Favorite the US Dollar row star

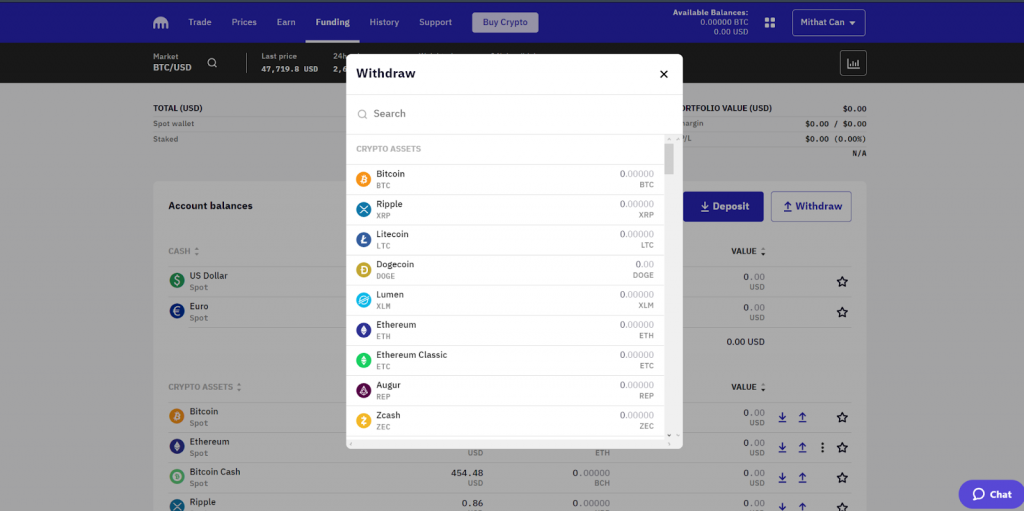click(842, 282)
